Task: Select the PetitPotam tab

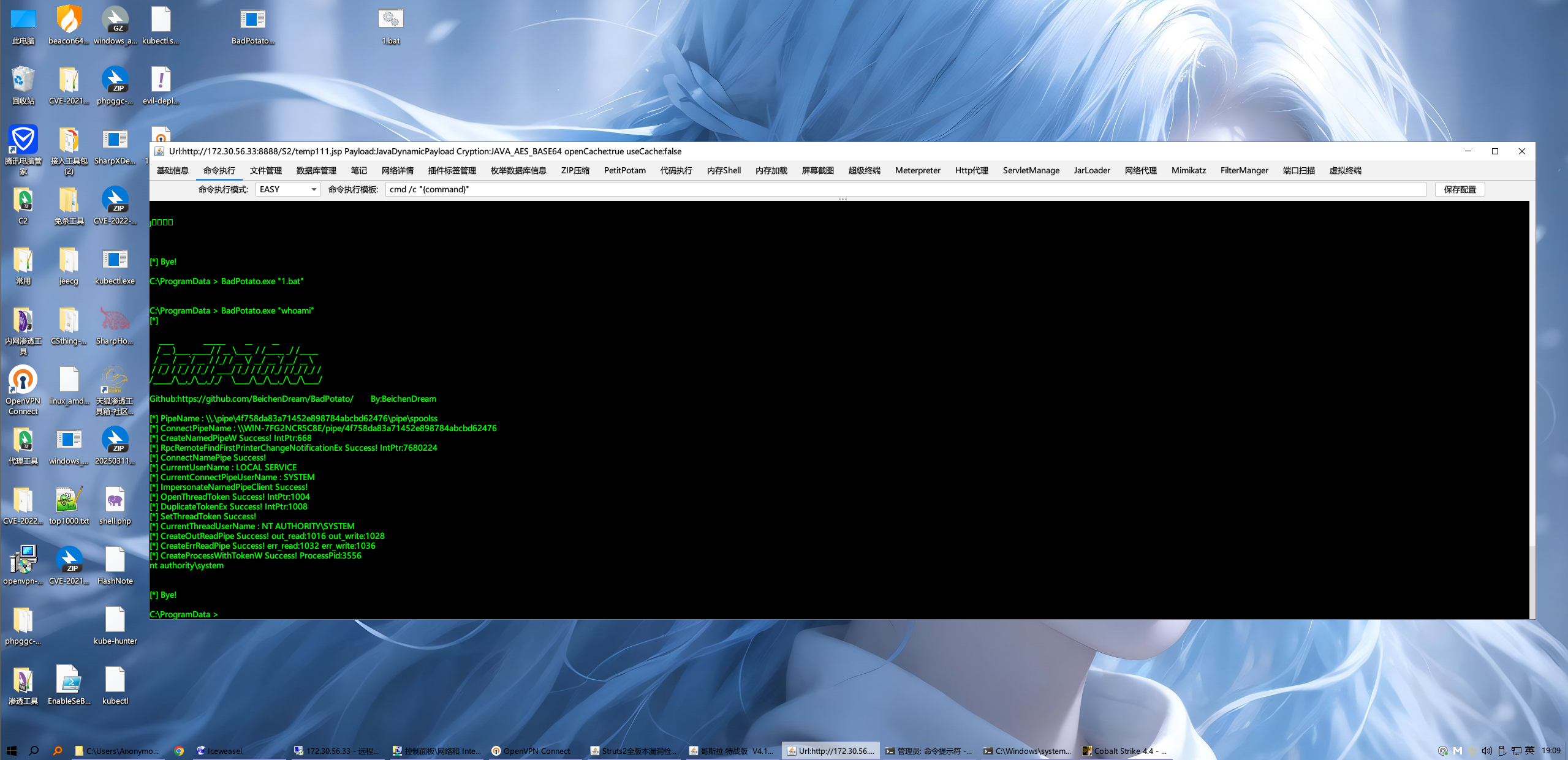Action: click(x=624, y=171)
